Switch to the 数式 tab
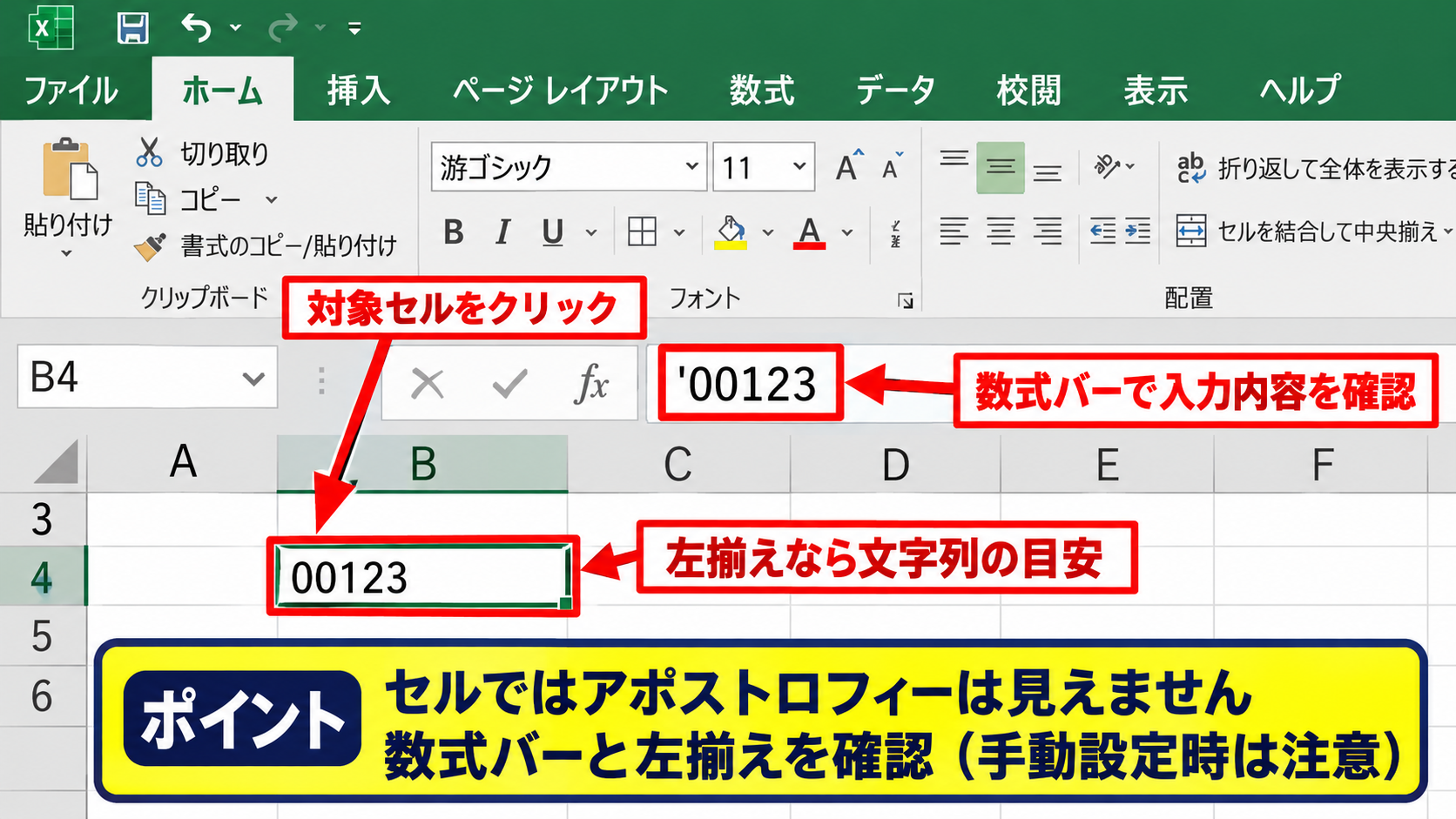Image resolution: width=1456 pixels, height=819 pixels. (762, 91)
